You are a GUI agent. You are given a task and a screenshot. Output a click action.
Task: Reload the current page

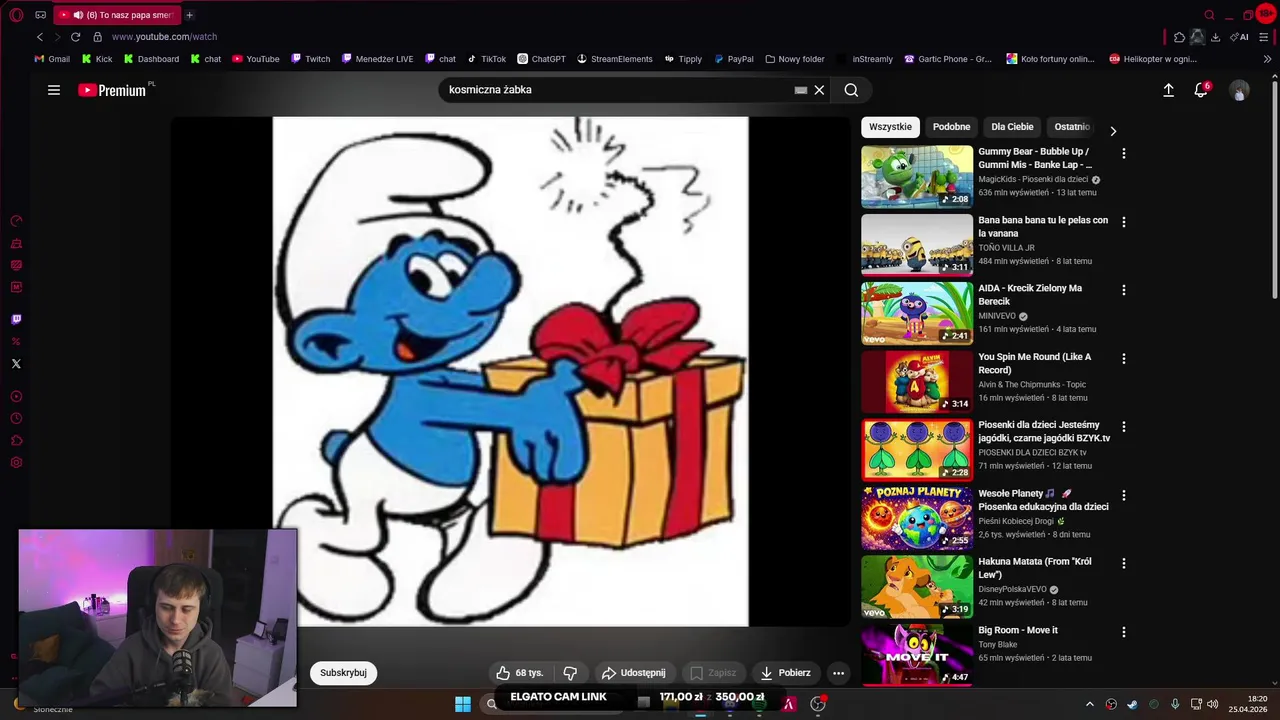[x=75, y=37]
